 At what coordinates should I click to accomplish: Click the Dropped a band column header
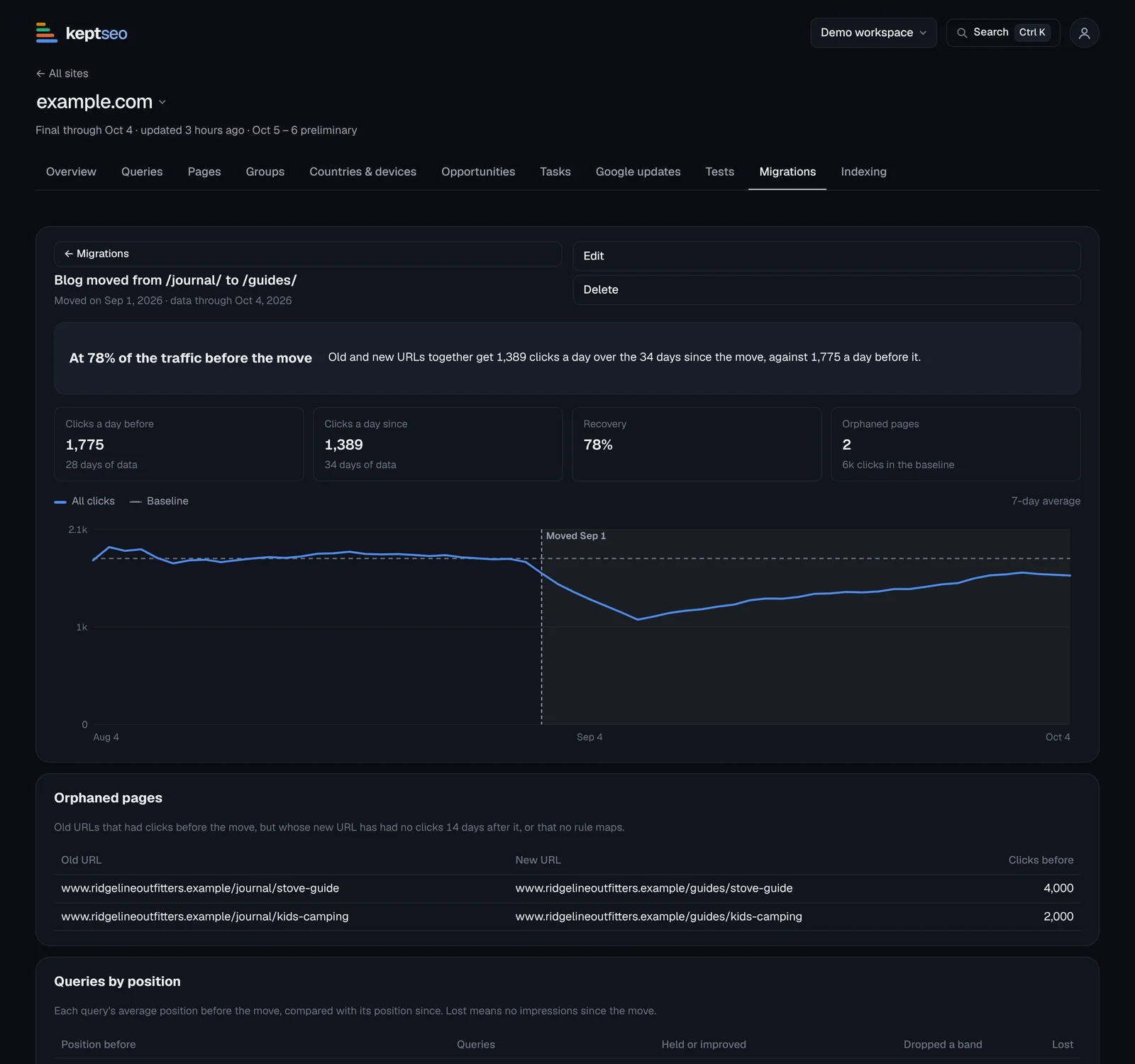[x=943, y=1045]
